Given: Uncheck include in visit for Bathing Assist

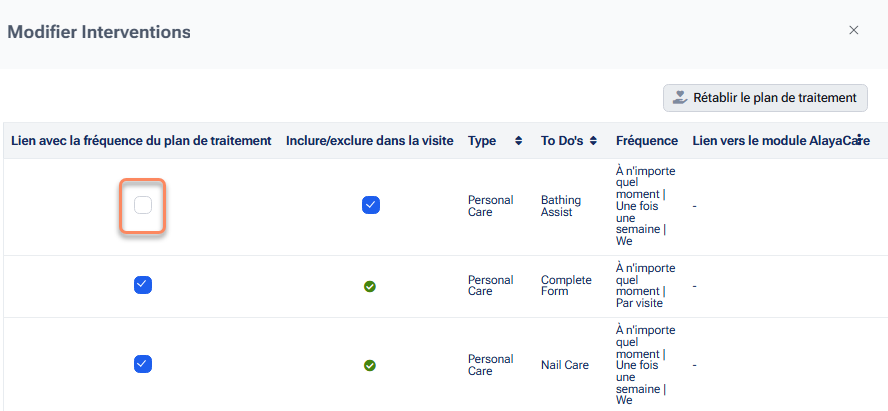Looking at the screenshot, I should pos(370,205).
